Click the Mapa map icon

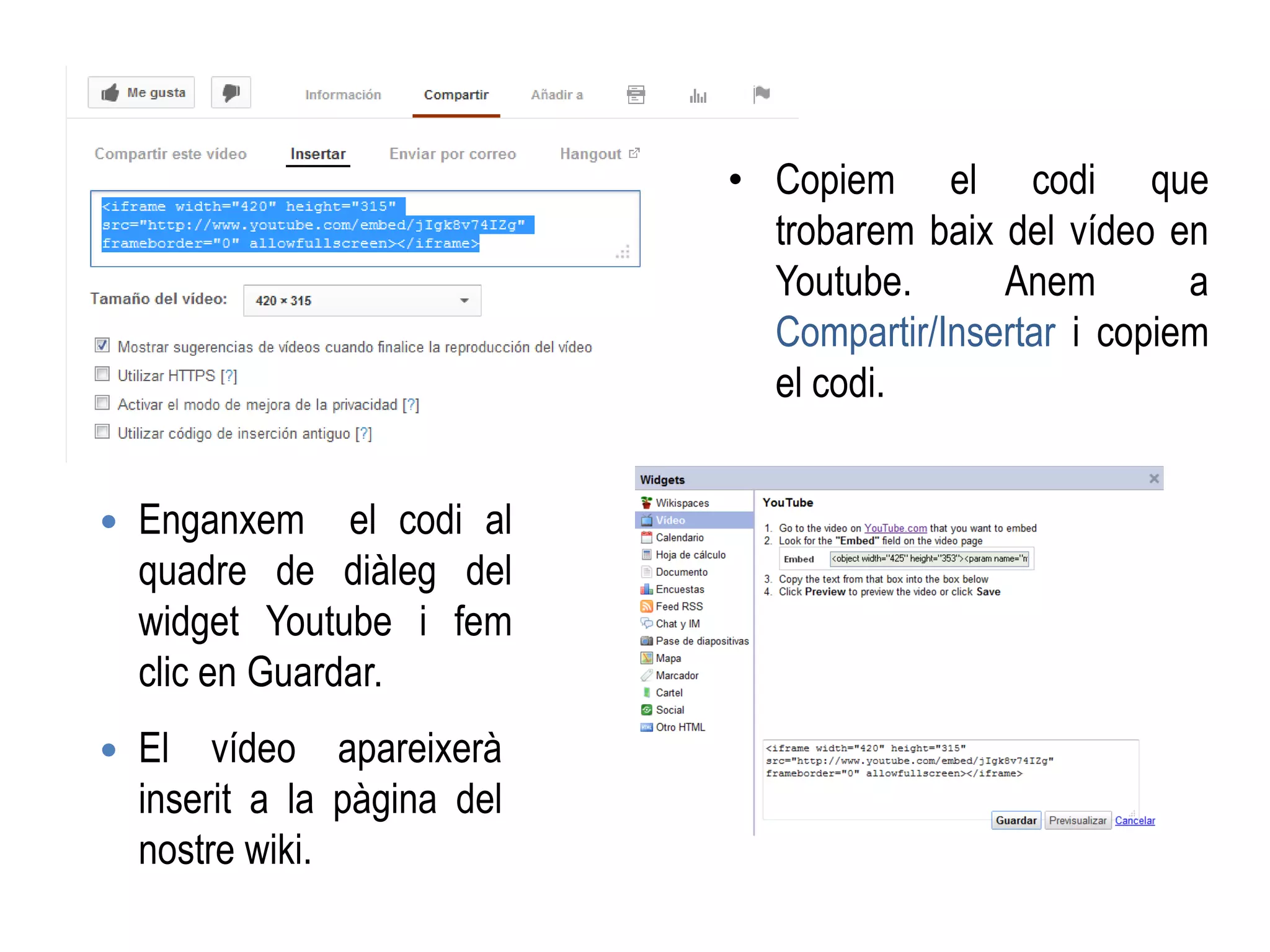(x=646, y=658)
